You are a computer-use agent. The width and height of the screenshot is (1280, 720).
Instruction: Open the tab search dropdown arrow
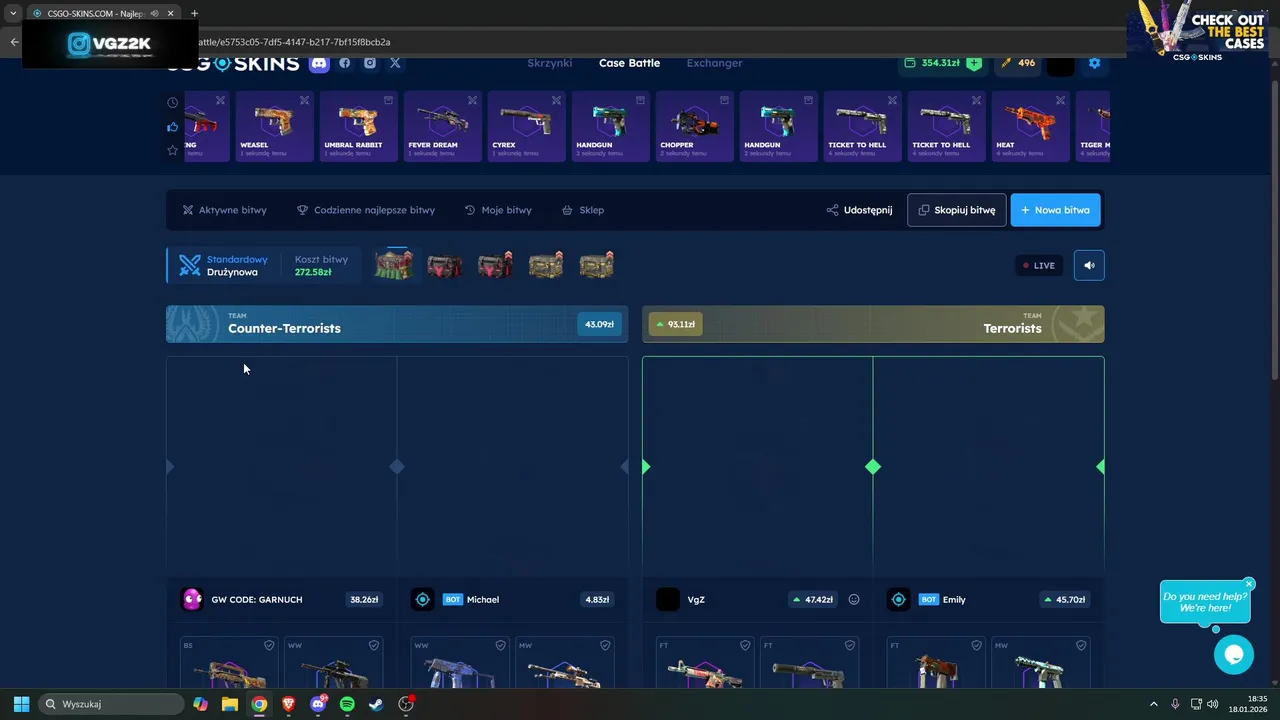click(x=13, y=13)
